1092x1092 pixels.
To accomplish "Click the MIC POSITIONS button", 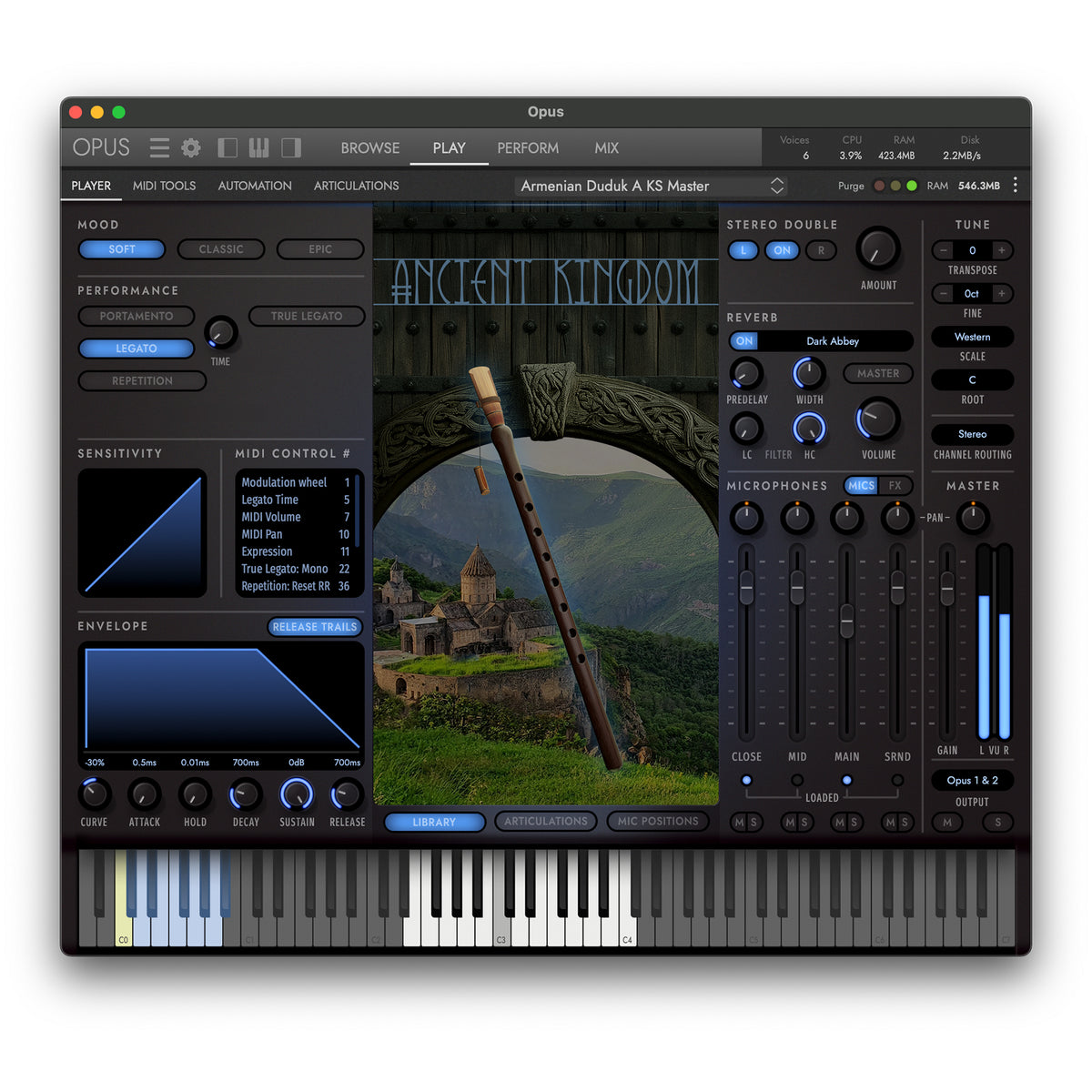I will pos(658,821).
